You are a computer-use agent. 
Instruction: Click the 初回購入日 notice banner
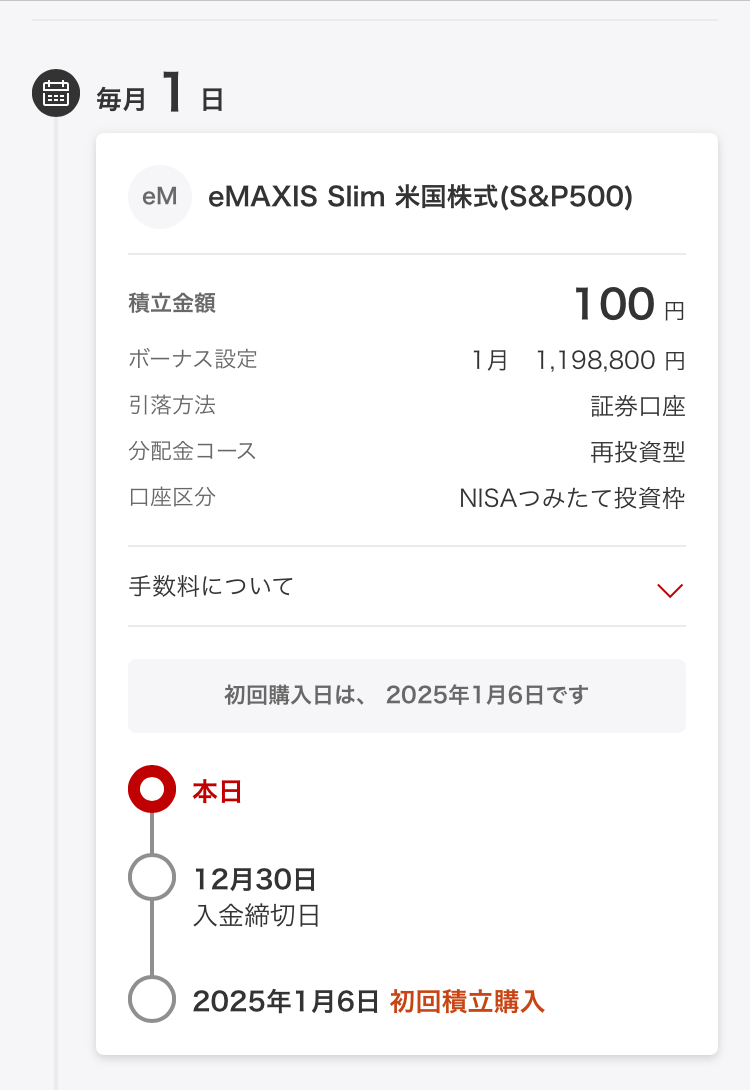(406, 695)
